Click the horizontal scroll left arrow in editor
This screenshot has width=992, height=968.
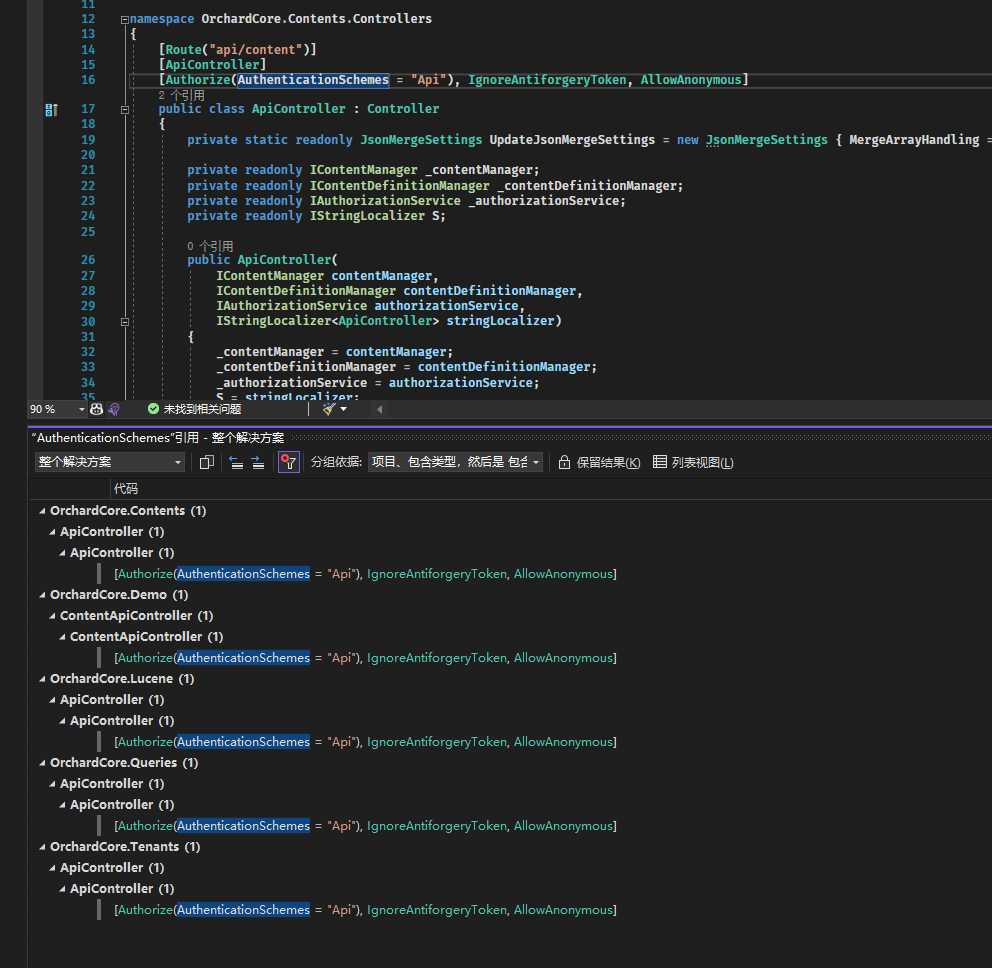tap(380, 409)
